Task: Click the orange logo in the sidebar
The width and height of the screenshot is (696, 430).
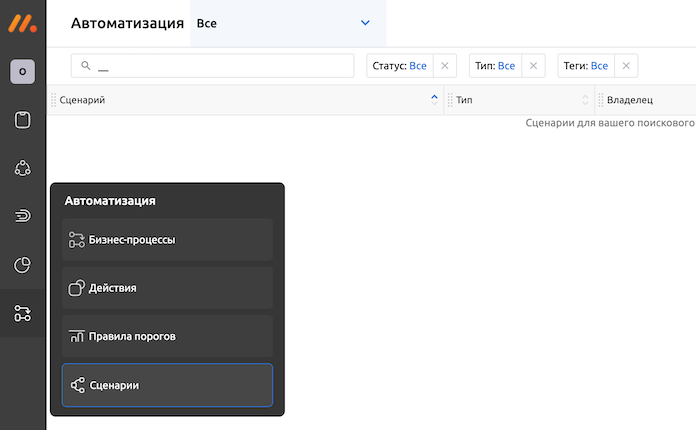Action: pyautogui.click(x=22, y=23)
